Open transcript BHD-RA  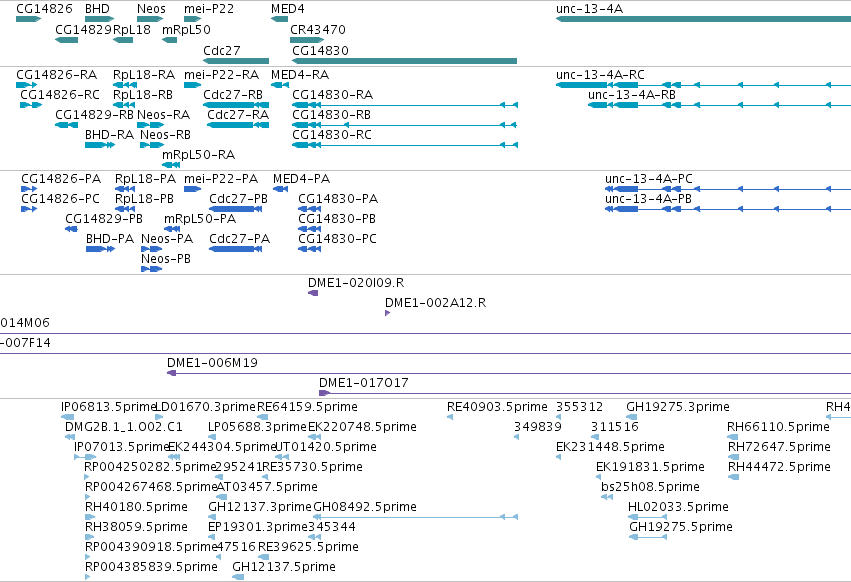(109, 135)
